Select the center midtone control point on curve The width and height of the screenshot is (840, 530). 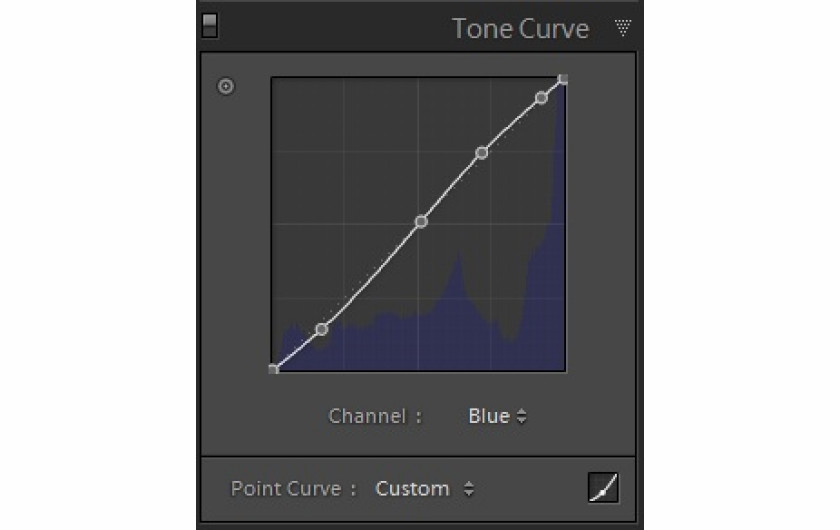(421, 222)
